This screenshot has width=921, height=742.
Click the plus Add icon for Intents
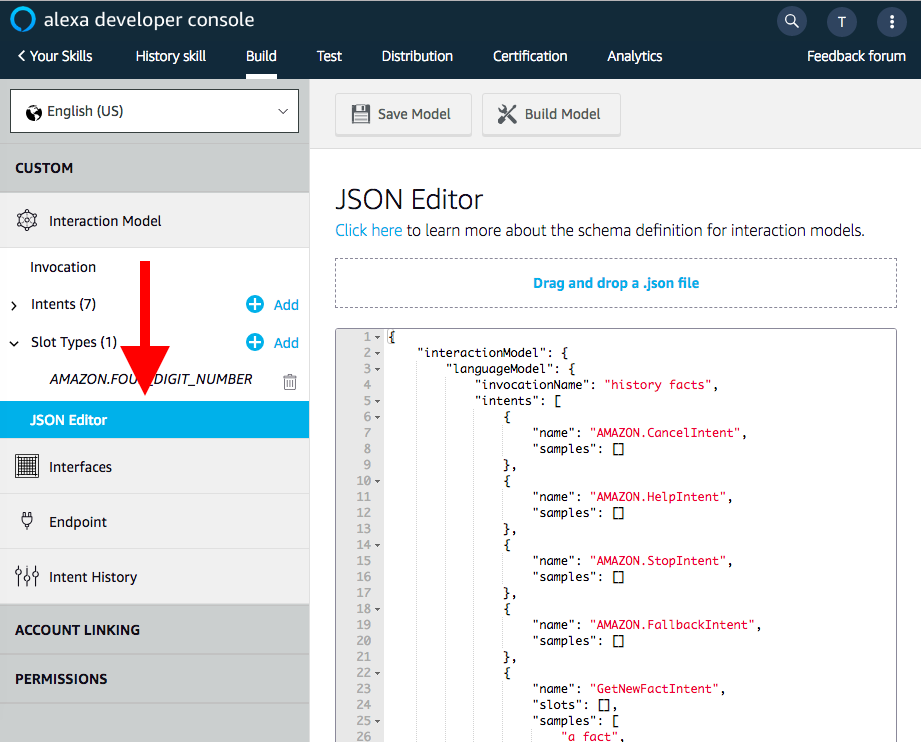tap(256, 305)
